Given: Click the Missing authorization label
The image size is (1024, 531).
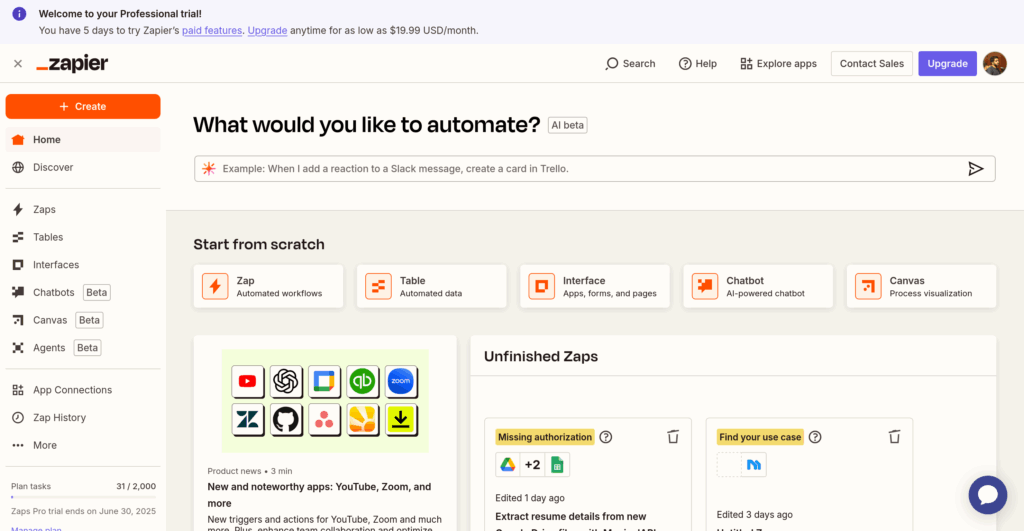Looking at the screenshot, I should (545, 437).
